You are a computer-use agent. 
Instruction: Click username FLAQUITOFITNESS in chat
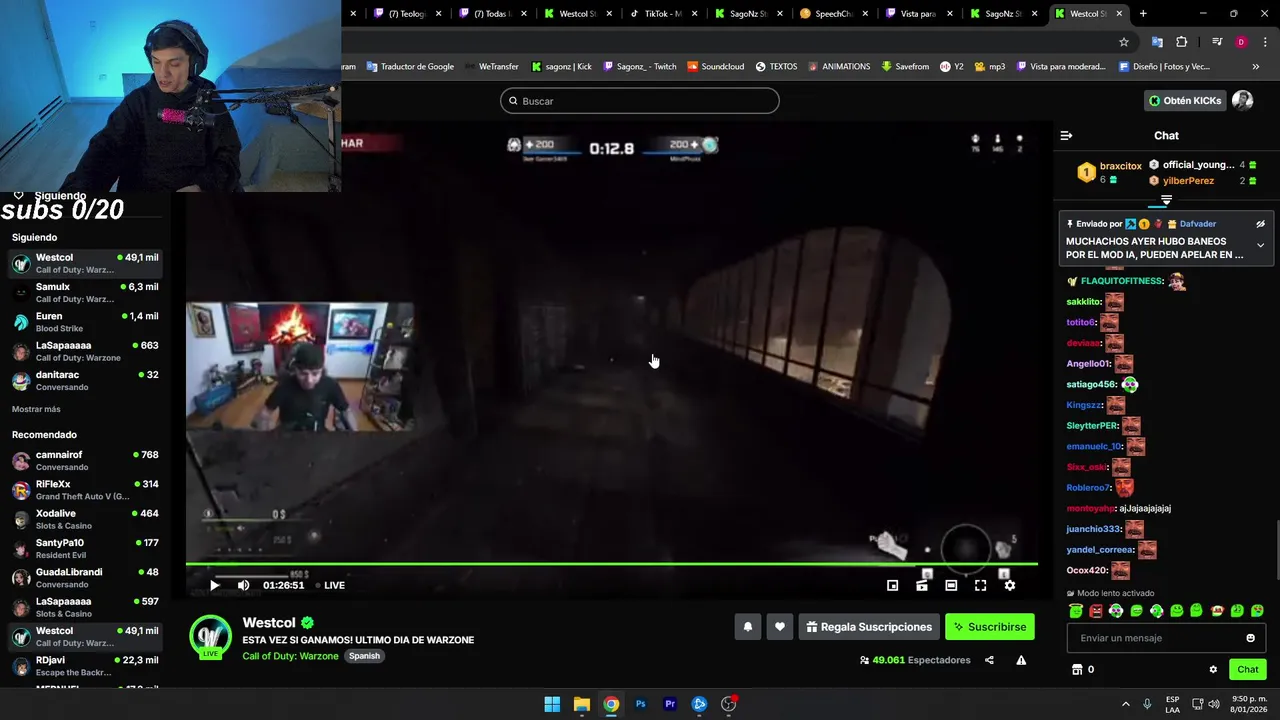(x=1122, y=281)
